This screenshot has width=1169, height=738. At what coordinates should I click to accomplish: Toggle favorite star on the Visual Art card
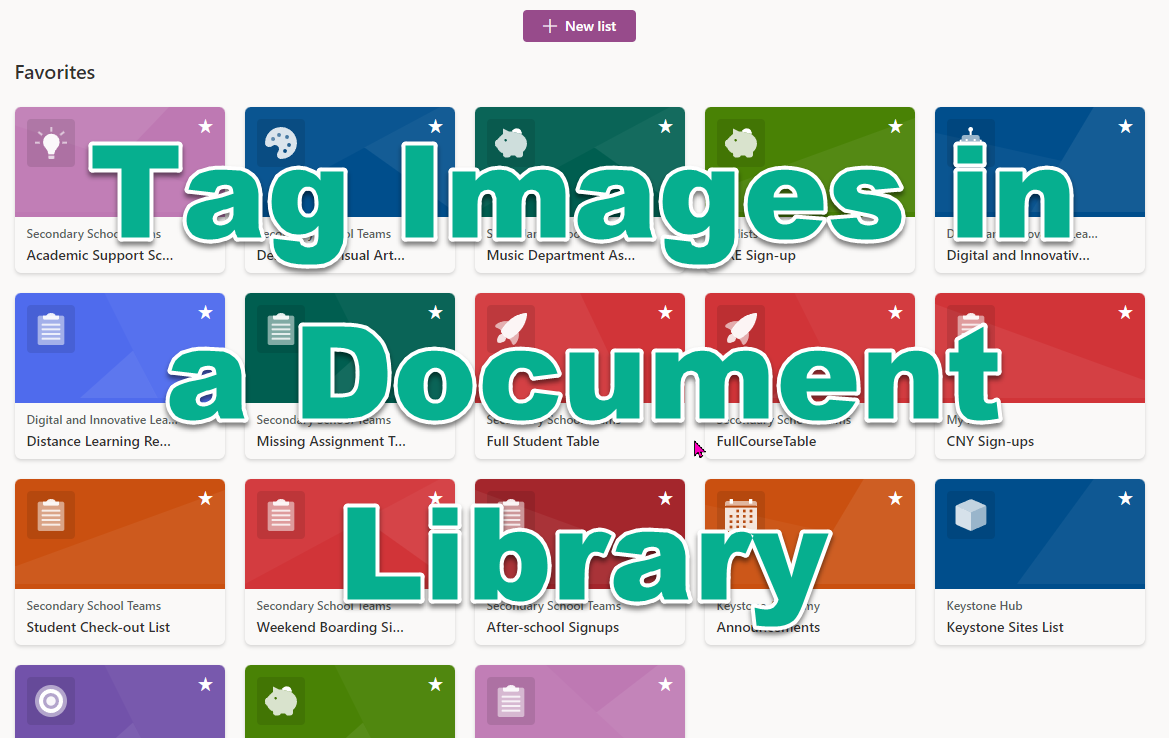coord(436,127)
